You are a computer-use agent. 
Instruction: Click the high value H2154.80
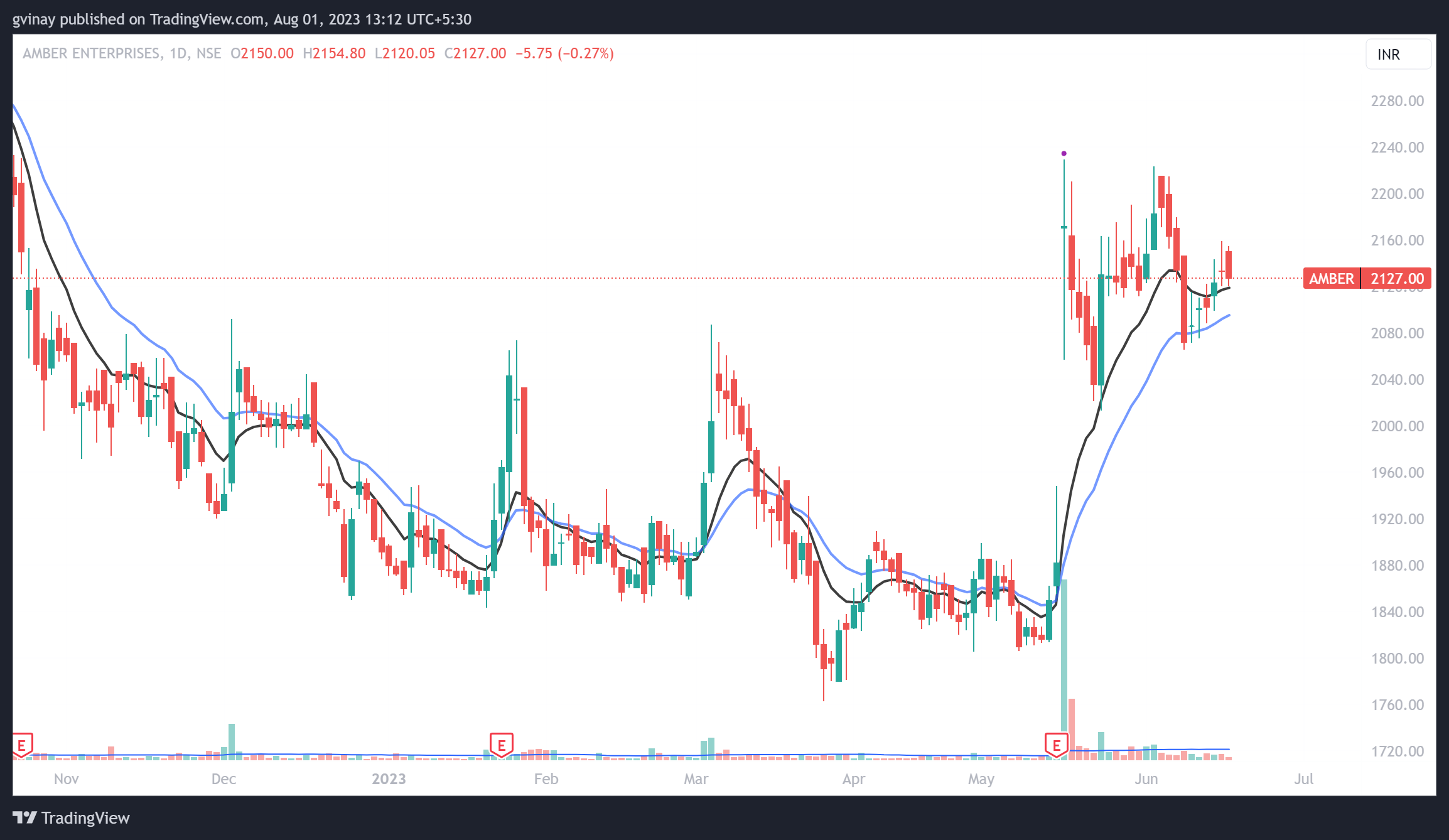[334, 53]
